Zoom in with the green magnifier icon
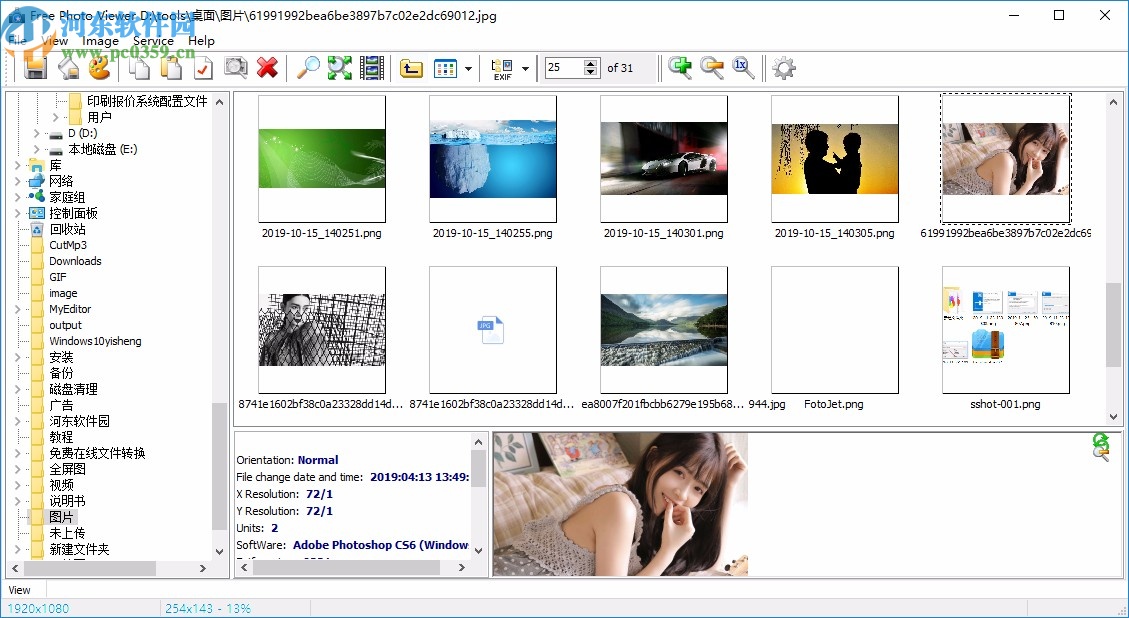 pos(680,67)
